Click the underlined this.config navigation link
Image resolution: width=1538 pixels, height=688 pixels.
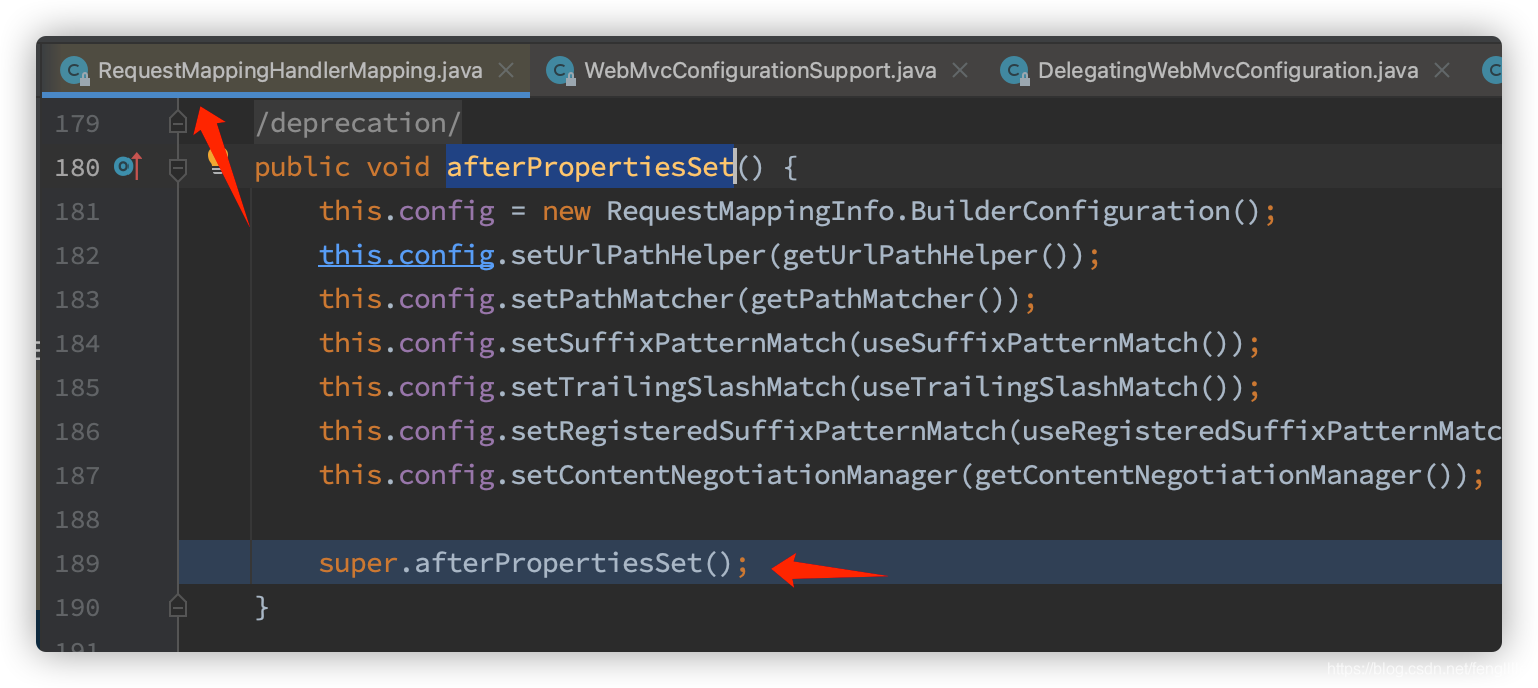coord(405,254)
